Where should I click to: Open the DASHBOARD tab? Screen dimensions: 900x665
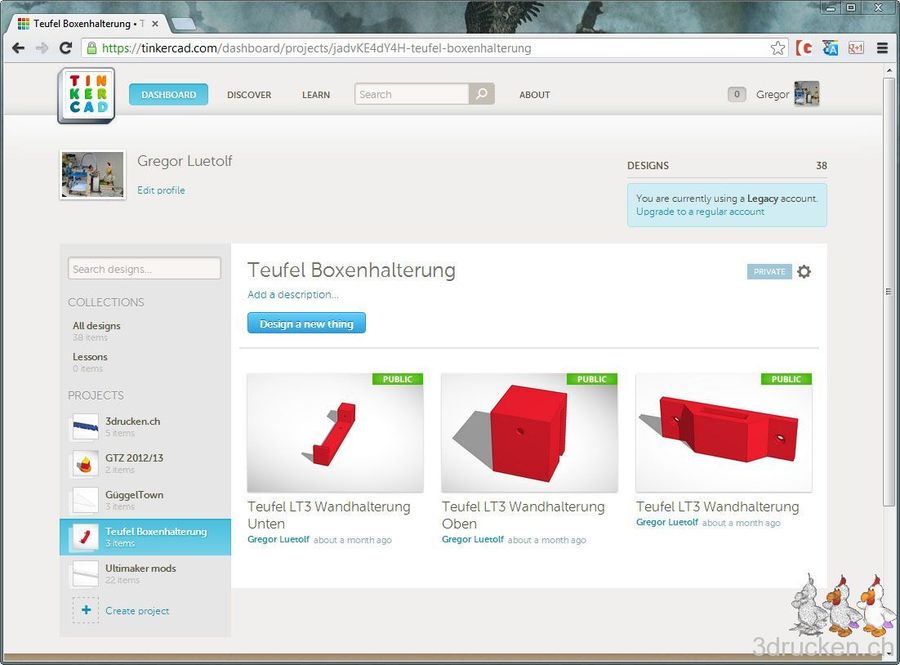pos(168,94)
